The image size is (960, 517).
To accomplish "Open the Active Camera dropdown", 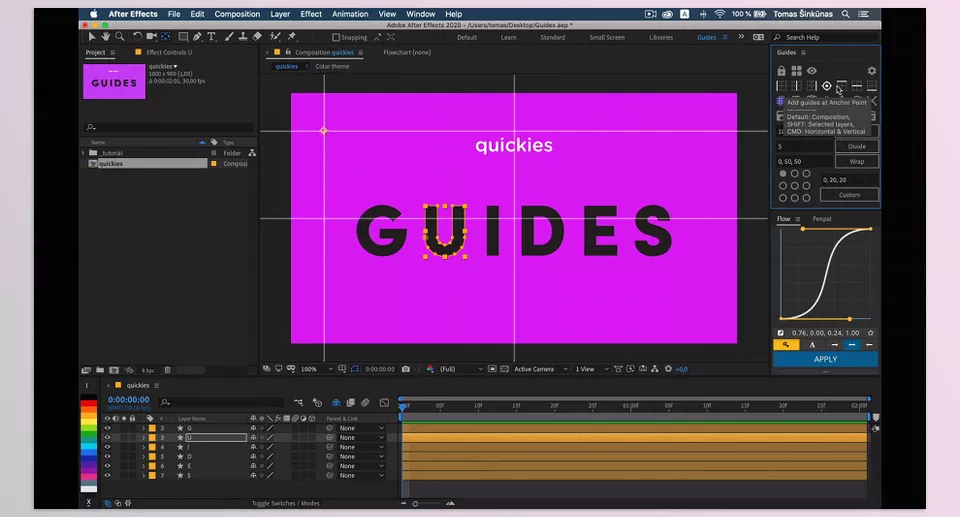I will coord(541,369).
